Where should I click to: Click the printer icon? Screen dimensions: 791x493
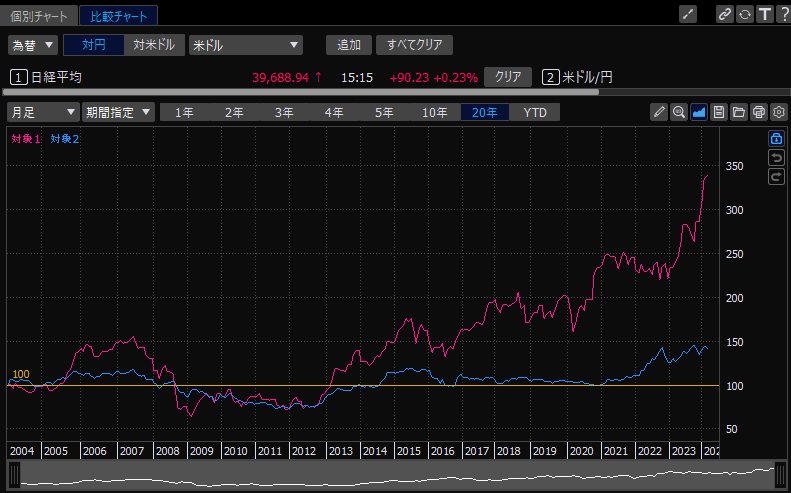coord(759,112)
